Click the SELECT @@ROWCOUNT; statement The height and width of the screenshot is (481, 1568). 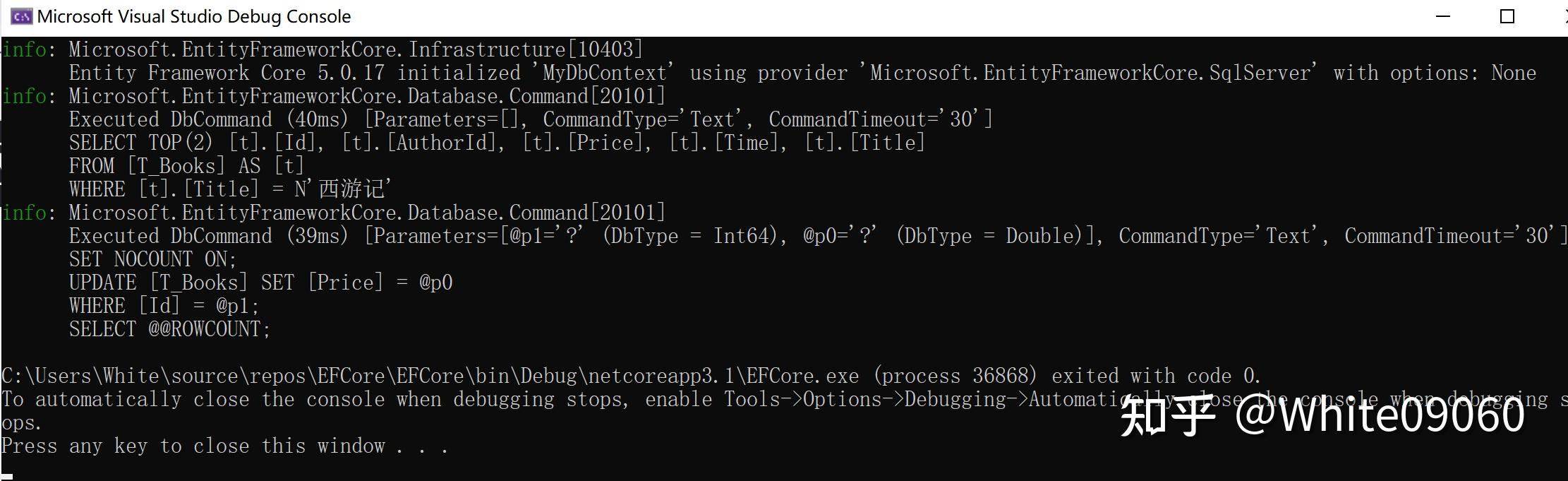point(169,328)
